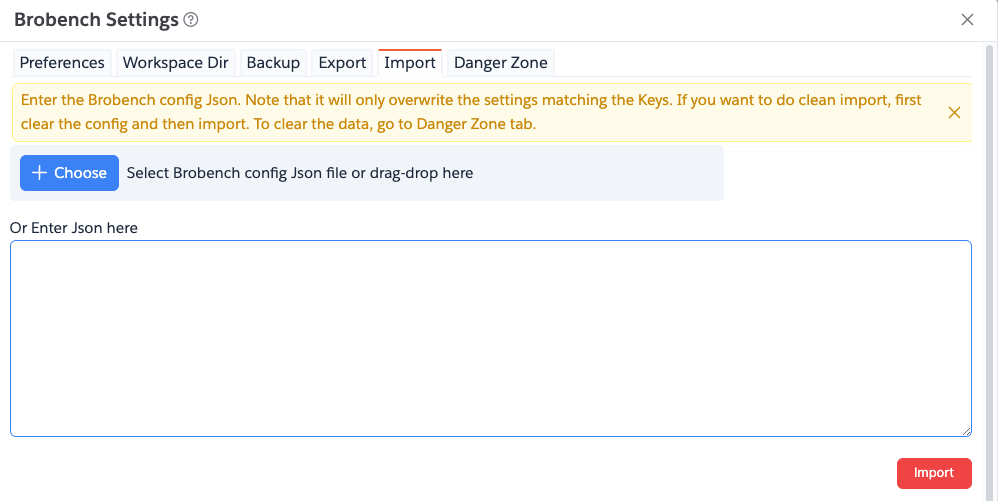Switch to the Preferences tab
The image size is (998, 501).
coord(62,63)
